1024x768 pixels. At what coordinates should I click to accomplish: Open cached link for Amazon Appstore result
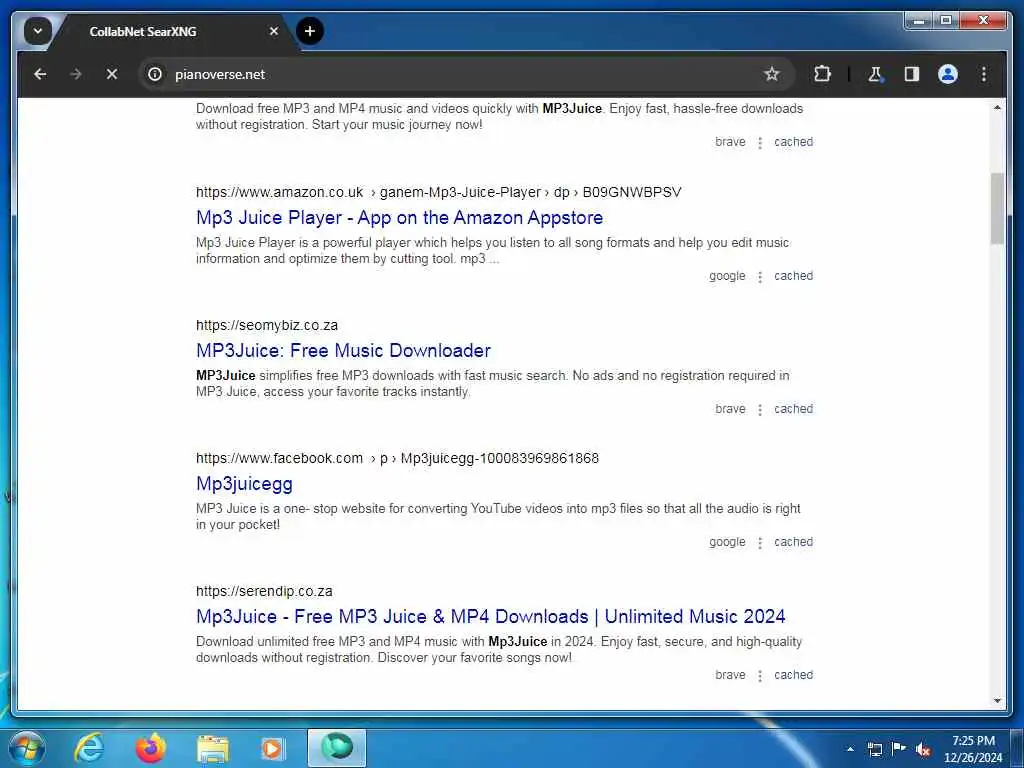[x=793, y=276]
